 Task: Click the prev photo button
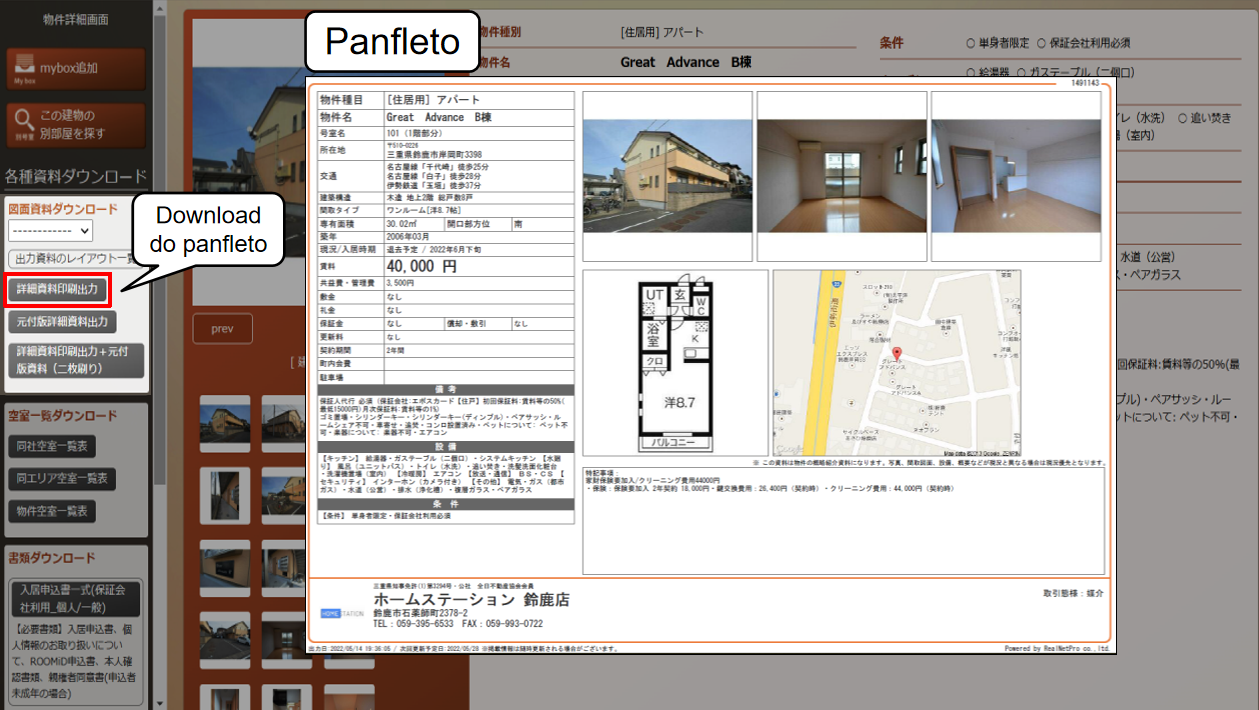pyautogui.click(x=221, y=329)
